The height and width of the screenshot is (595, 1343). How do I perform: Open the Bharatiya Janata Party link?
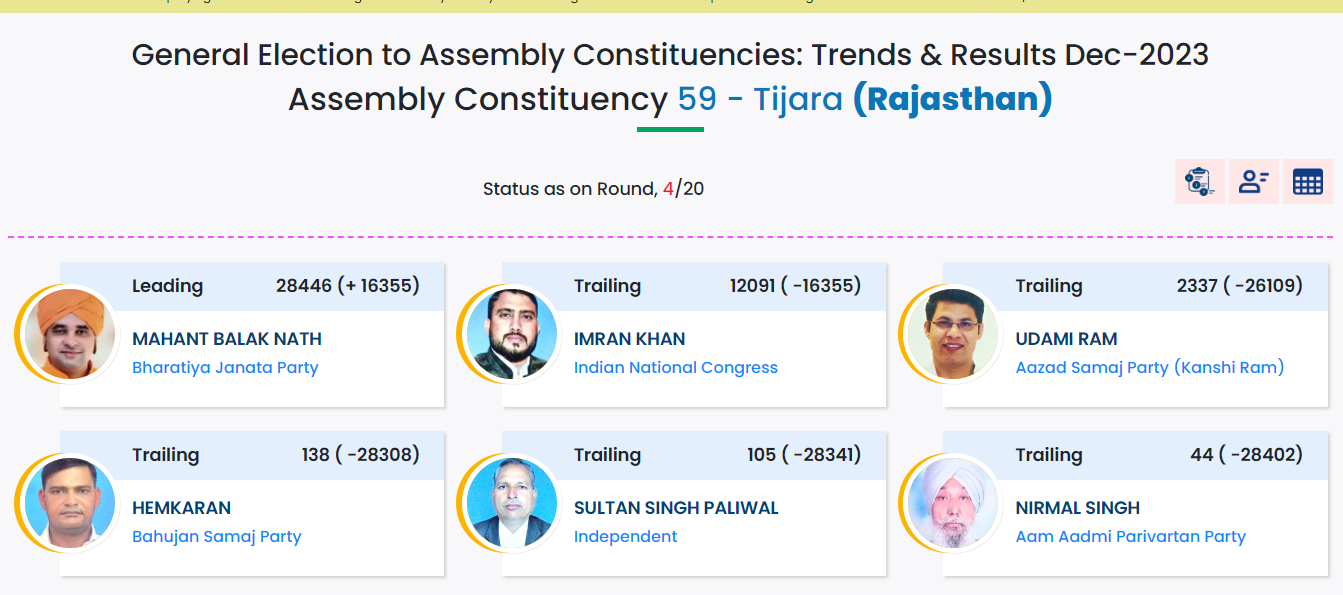(x=225, y=367)
